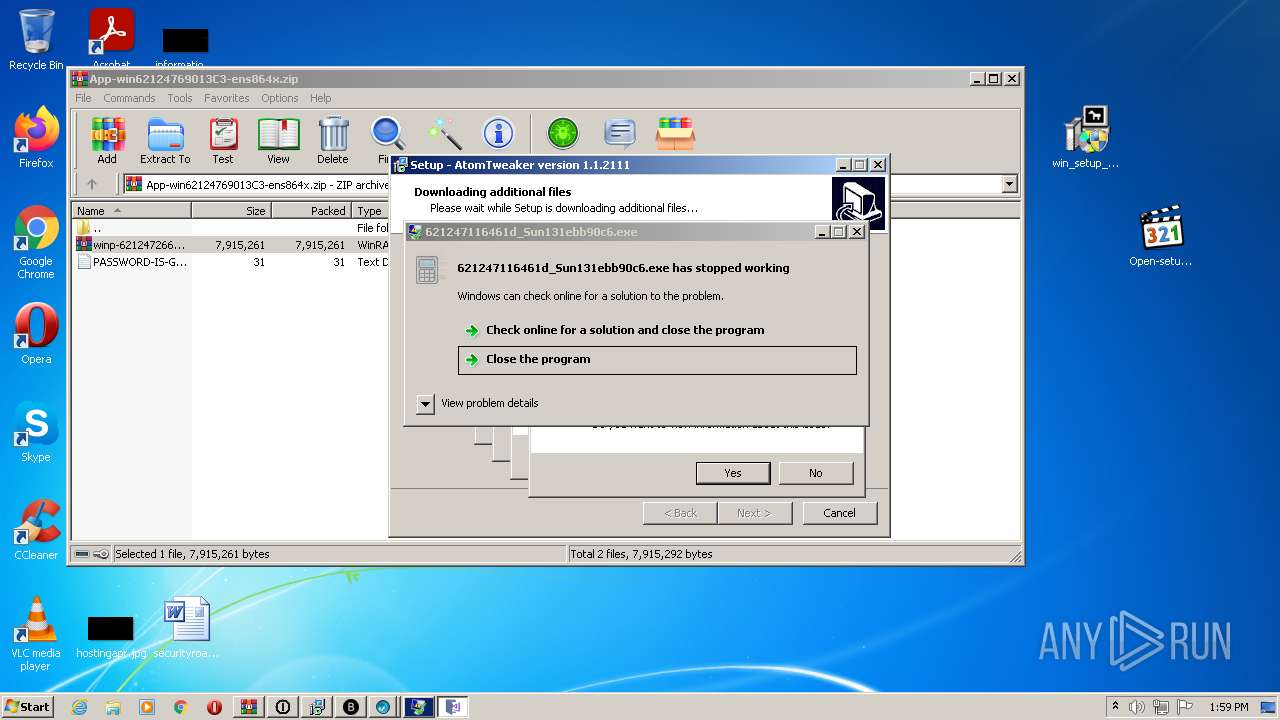
Task: Click the No button
Action: pos(816,473)
